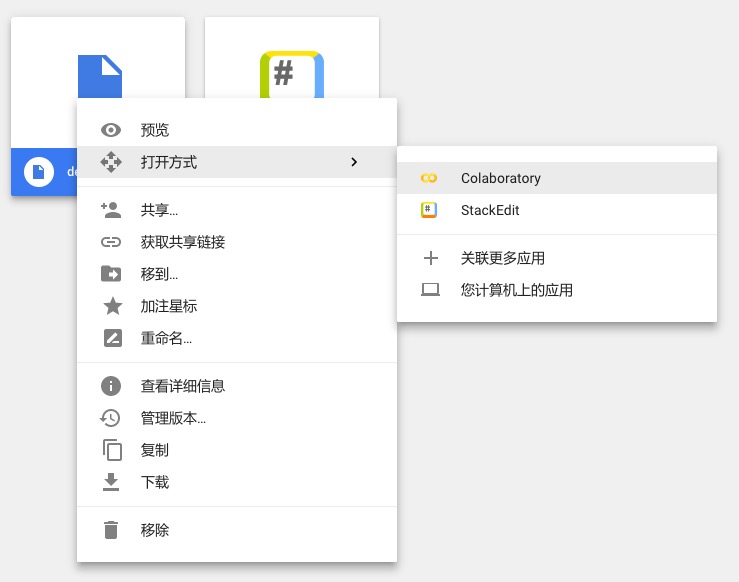Select 移到... from the context menu

[x=160, y=274]
